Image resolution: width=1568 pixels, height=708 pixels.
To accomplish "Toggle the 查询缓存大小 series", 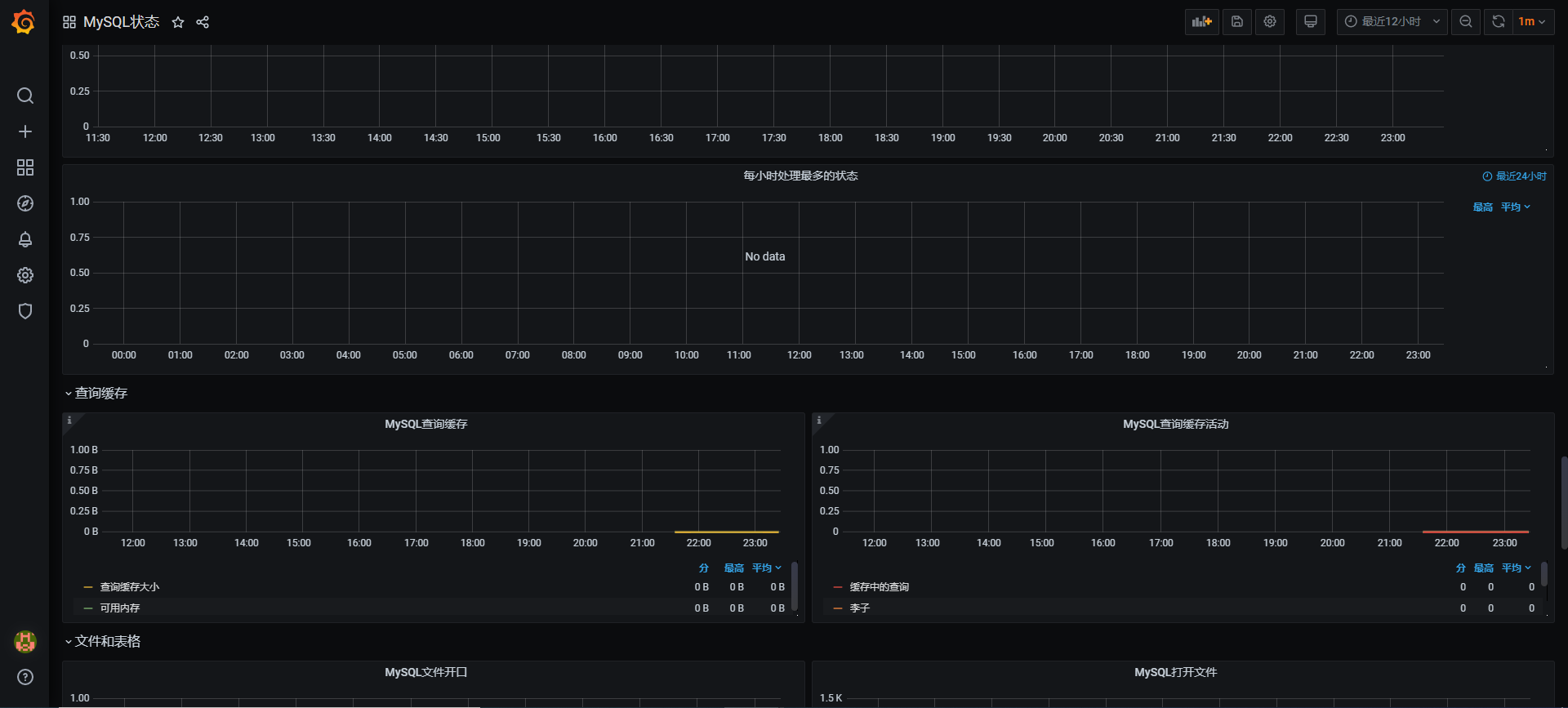I will tap(129, 587).
